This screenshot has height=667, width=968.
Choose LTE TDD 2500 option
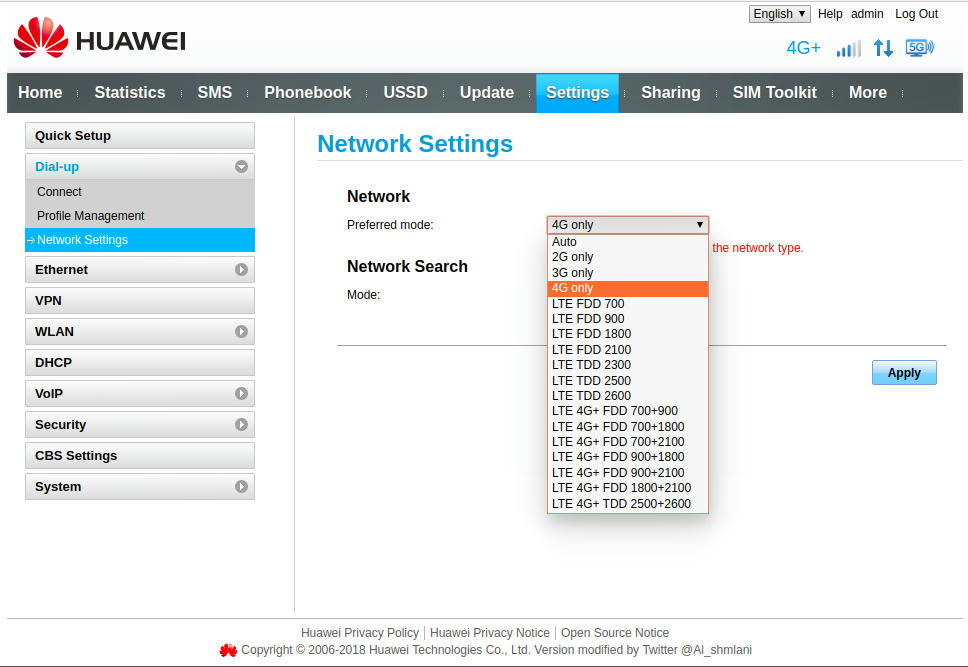628,380
